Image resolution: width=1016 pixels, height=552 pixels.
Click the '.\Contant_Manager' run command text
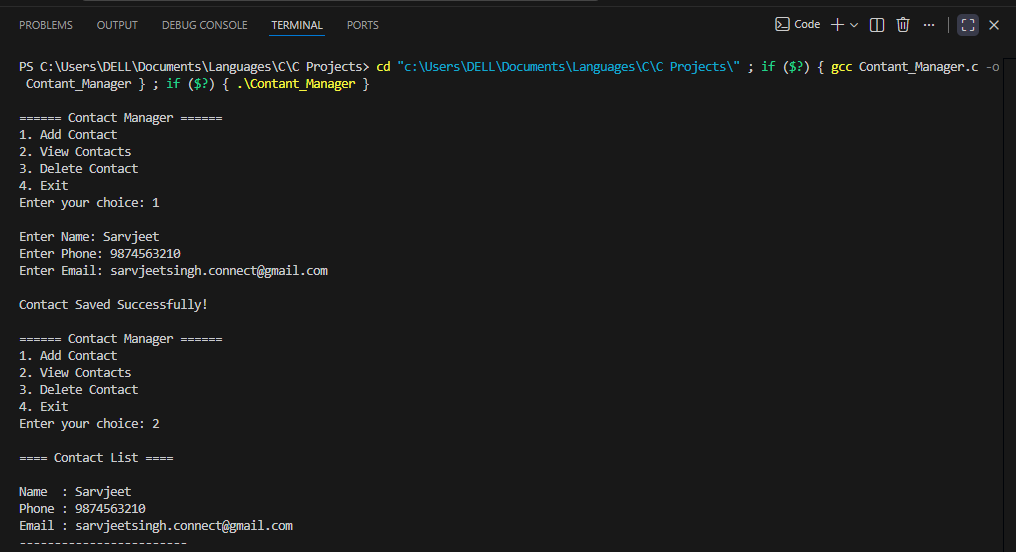[296, 84]
